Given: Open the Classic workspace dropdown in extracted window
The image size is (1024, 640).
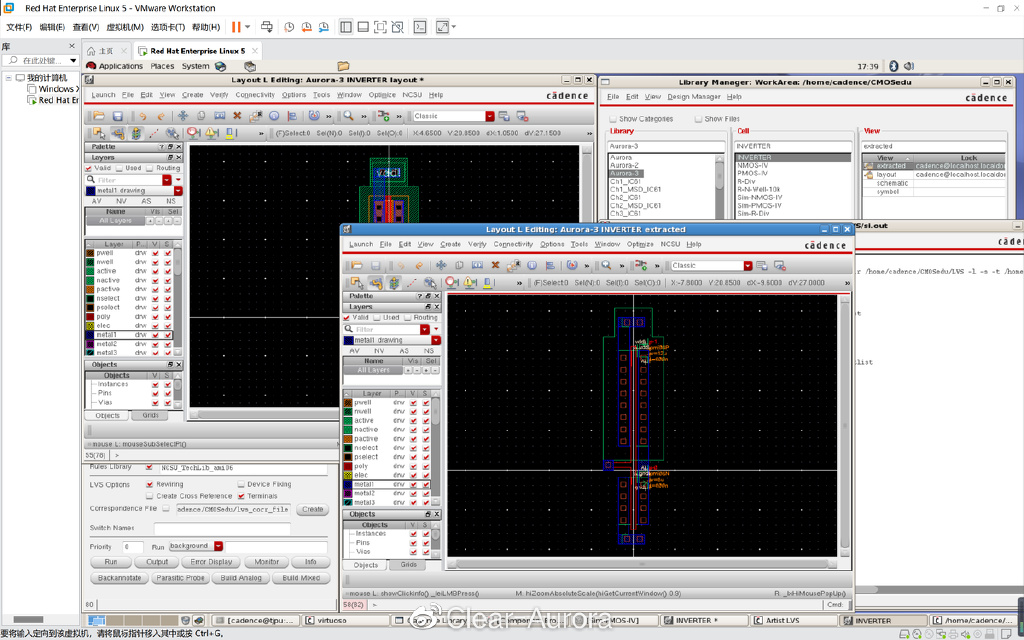Looking at the screenshot, I should tap(747, 266).
